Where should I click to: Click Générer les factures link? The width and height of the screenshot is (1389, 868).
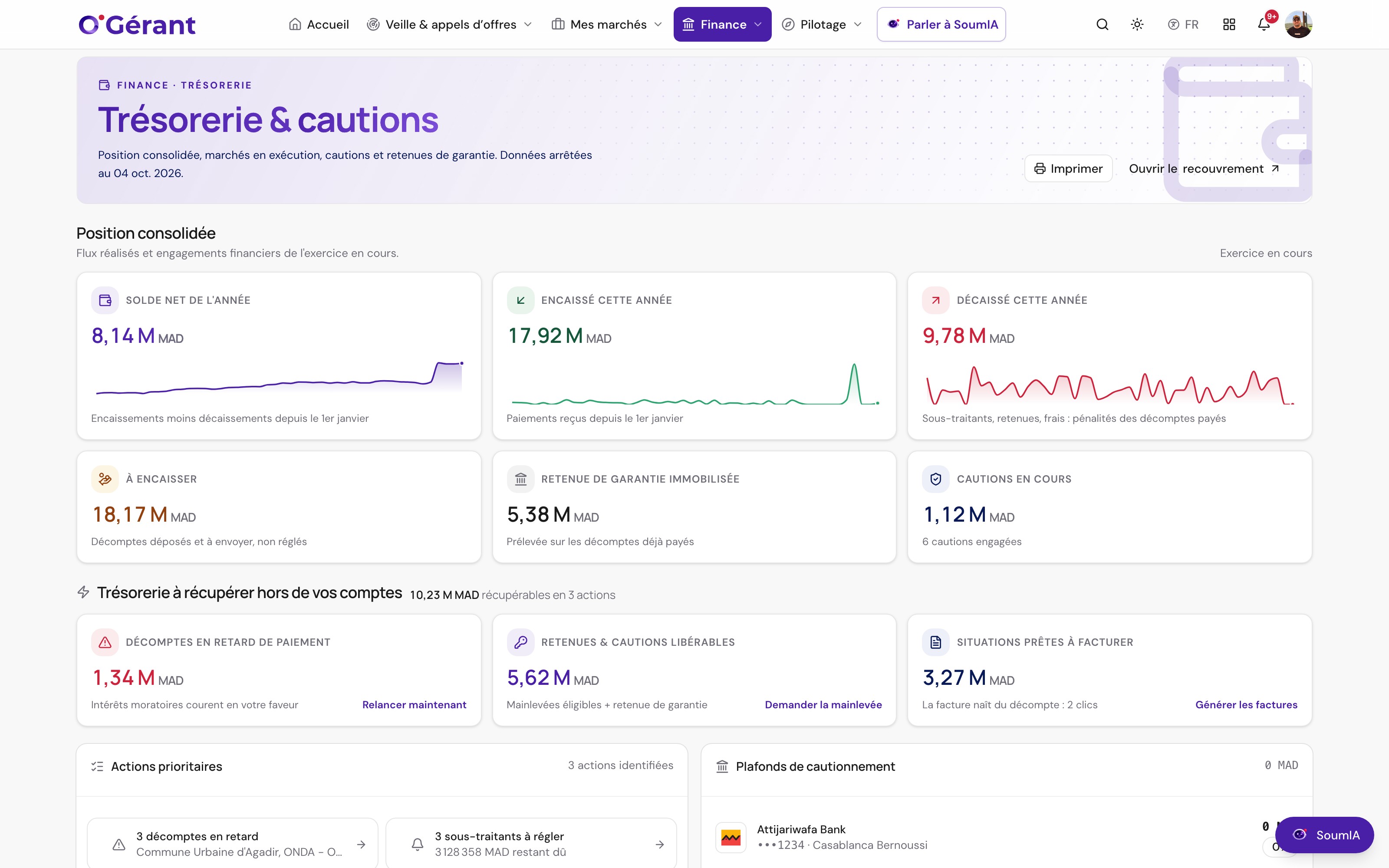click(x=1246, y=704)
